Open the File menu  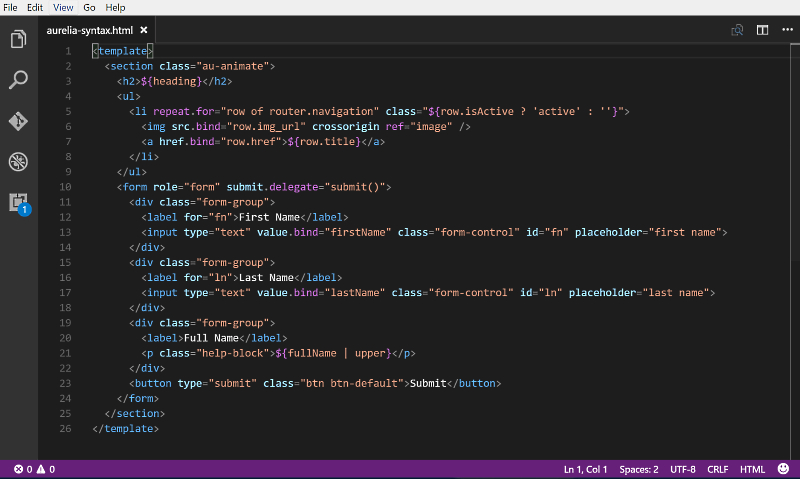tap(11, 7)
